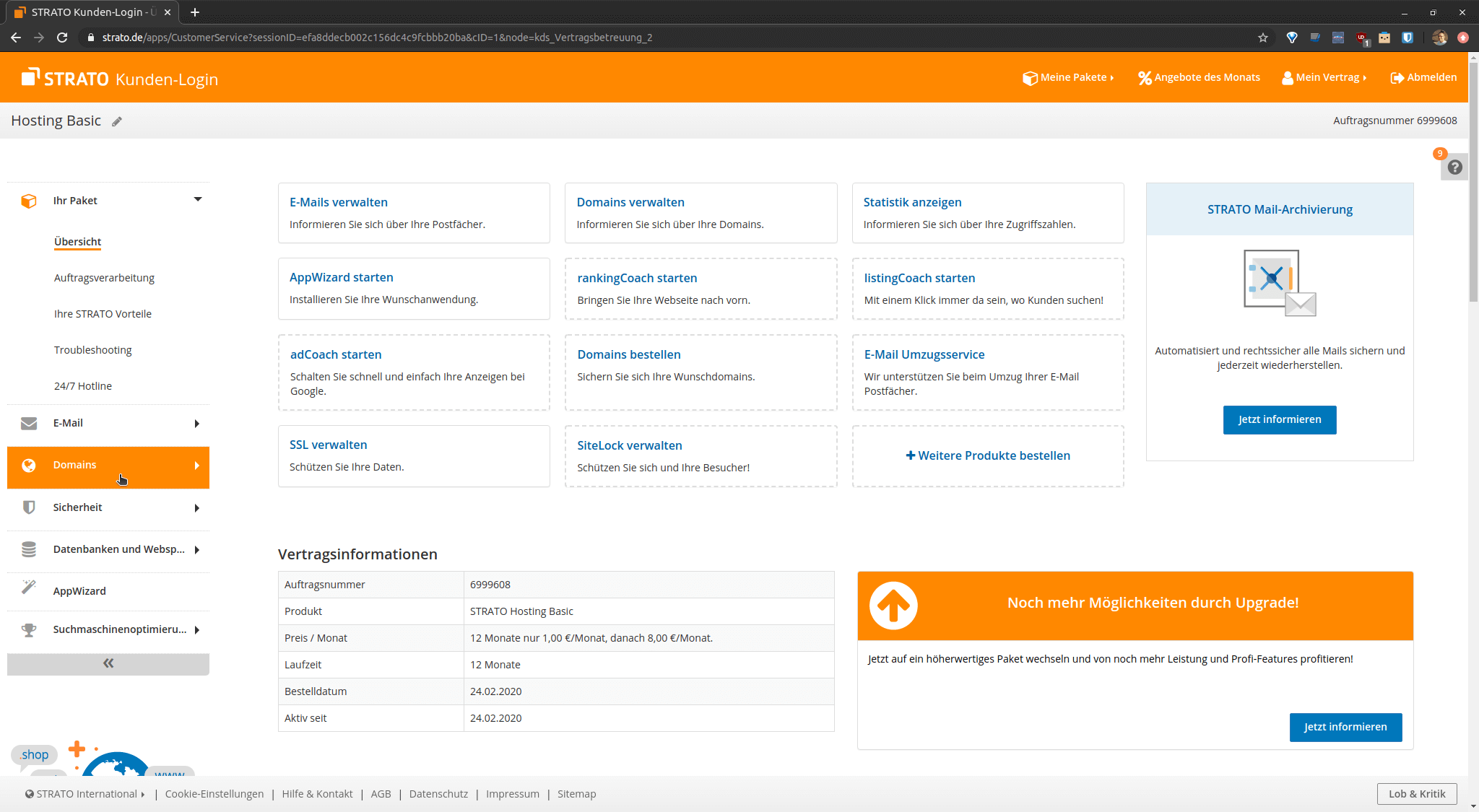The height and width of the screenshot is (812, 1479).
Task: Expand the Sicherheit menu arrow
Action: tap(196, 508)
